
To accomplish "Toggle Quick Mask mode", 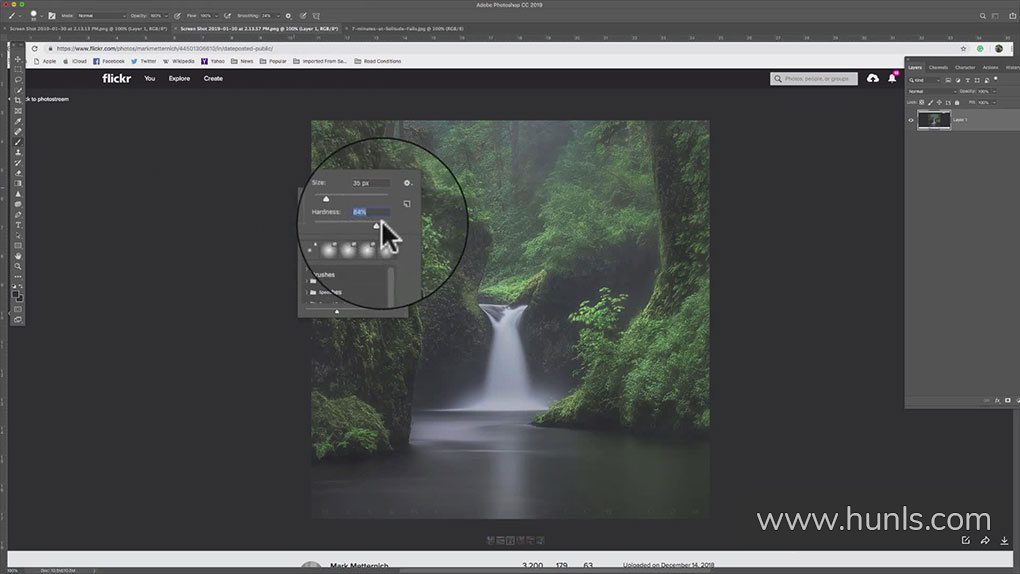I will tap(18, 309).
